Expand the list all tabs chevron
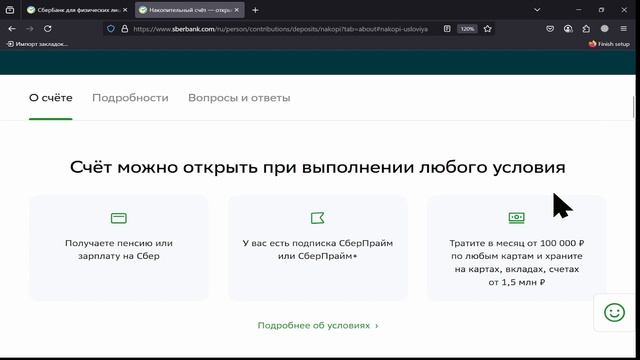The width and height of the screenshot is (640, 360). click(537, 10)
